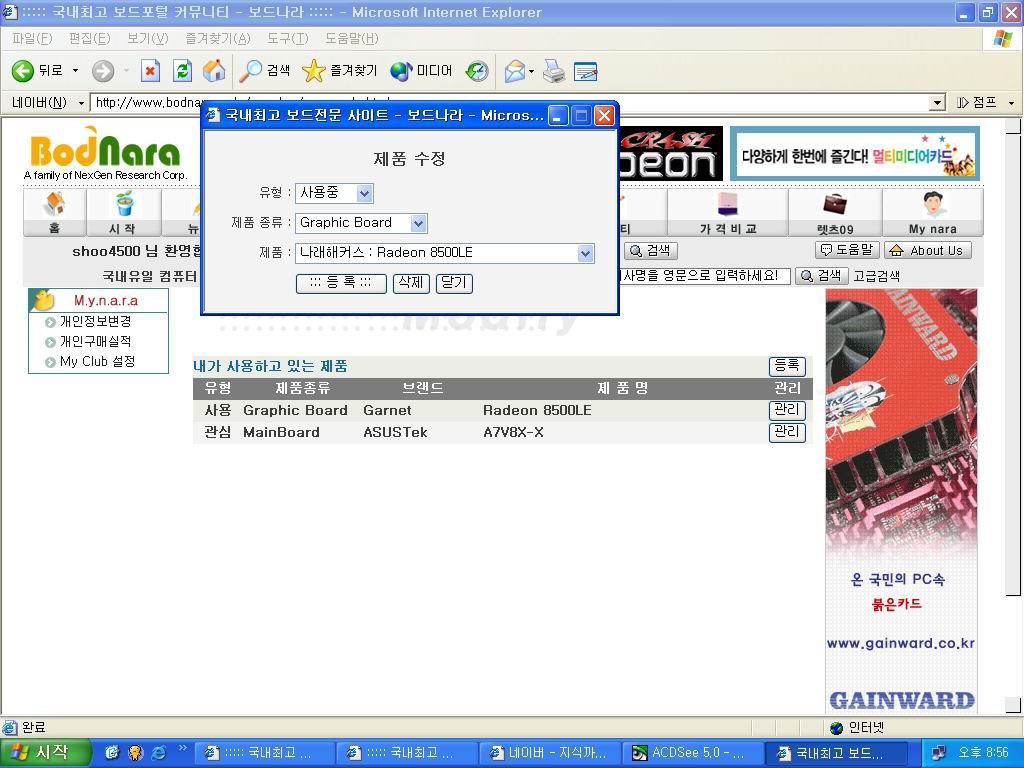Click the 등록 button in the dialog

click(341, 283)
